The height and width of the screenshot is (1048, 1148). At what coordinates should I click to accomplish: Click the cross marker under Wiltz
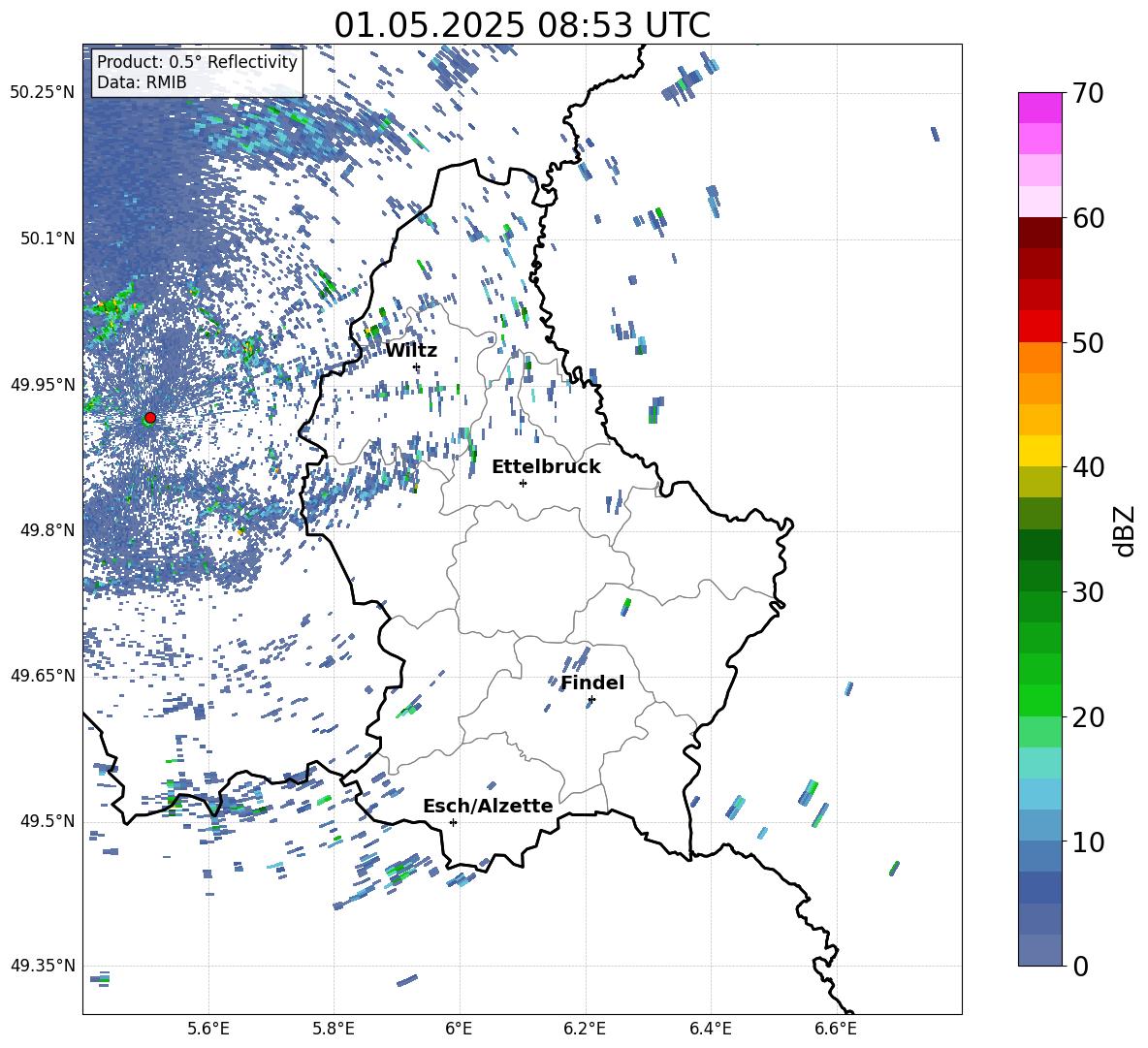(417, 367)
